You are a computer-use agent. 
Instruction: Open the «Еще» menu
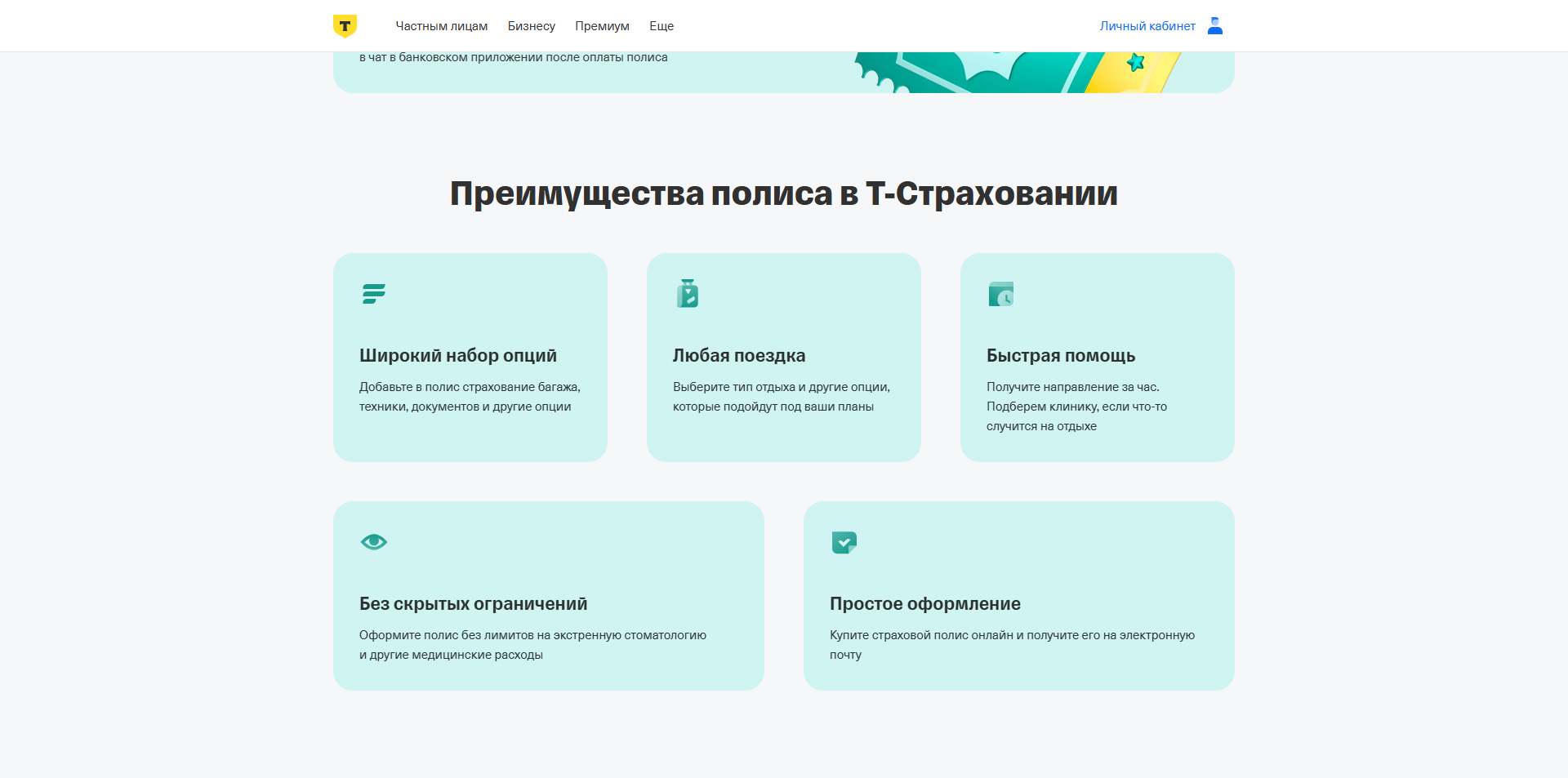661,25
